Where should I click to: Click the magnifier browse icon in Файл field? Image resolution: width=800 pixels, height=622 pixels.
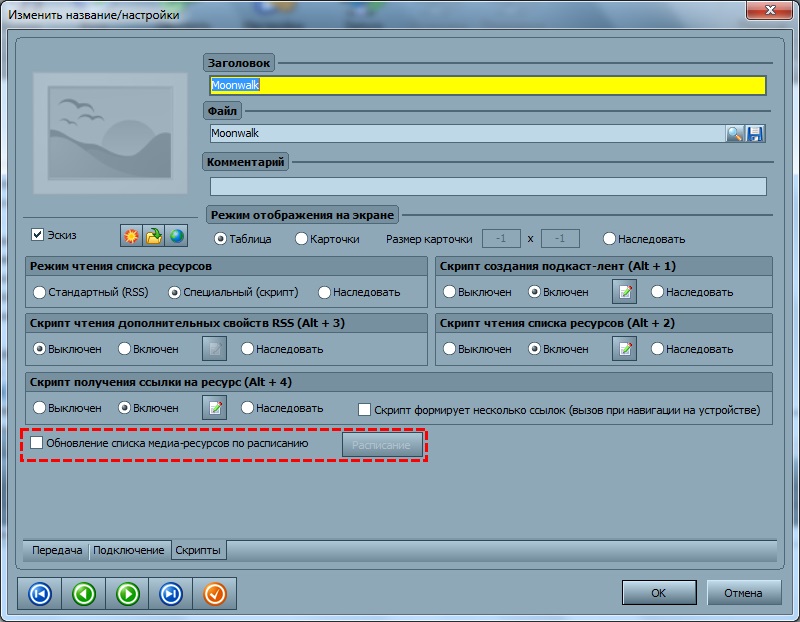click(x=734, y=134)
